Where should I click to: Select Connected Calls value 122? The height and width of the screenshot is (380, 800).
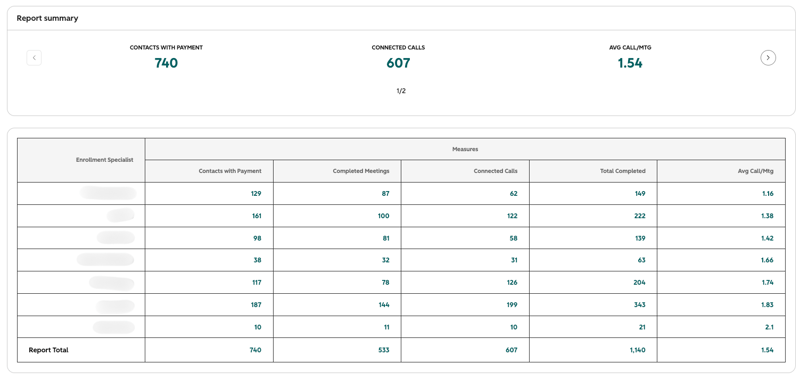[512, 216]
